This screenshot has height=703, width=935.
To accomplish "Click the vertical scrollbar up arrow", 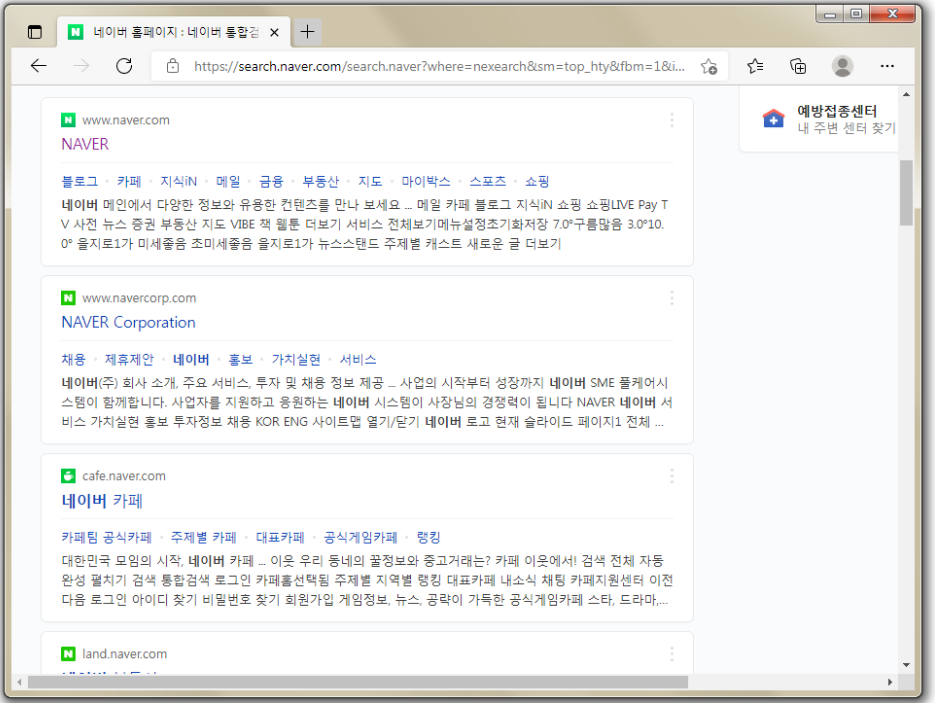I will point(906,94).
